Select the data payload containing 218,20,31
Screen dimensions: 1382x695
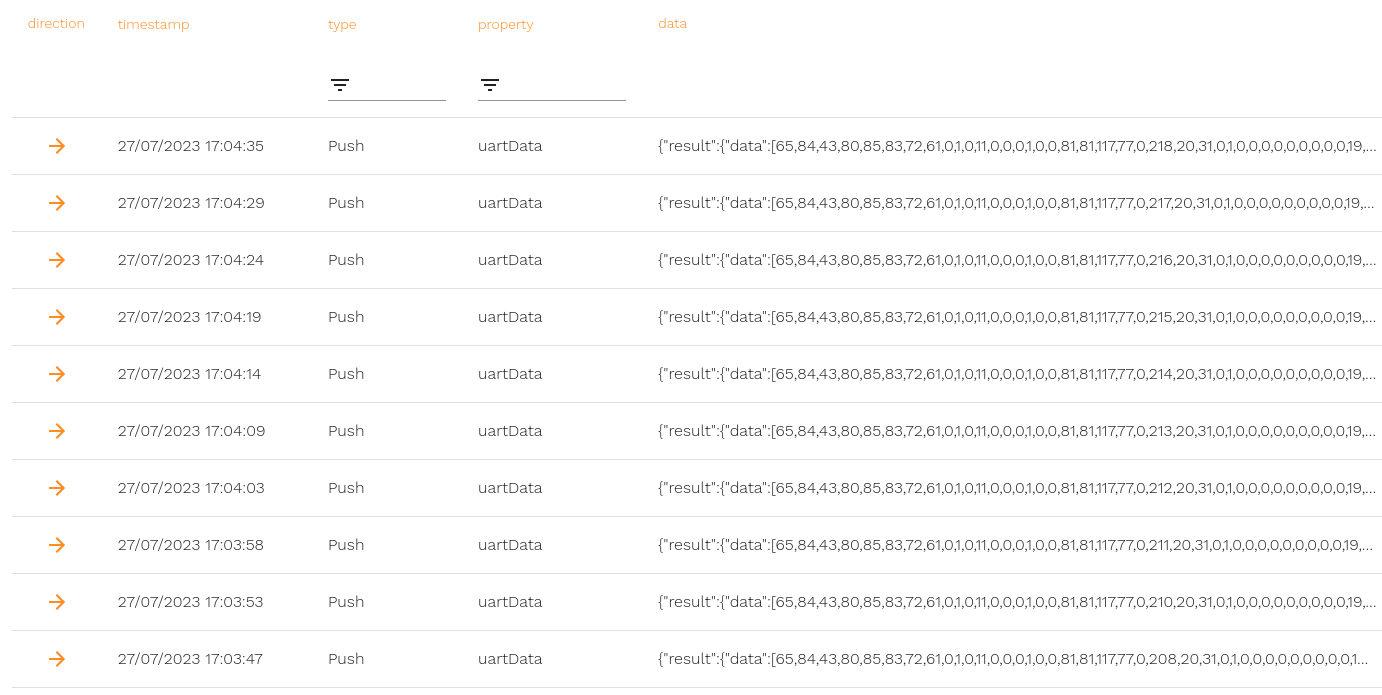click(x=1016, y=146)
